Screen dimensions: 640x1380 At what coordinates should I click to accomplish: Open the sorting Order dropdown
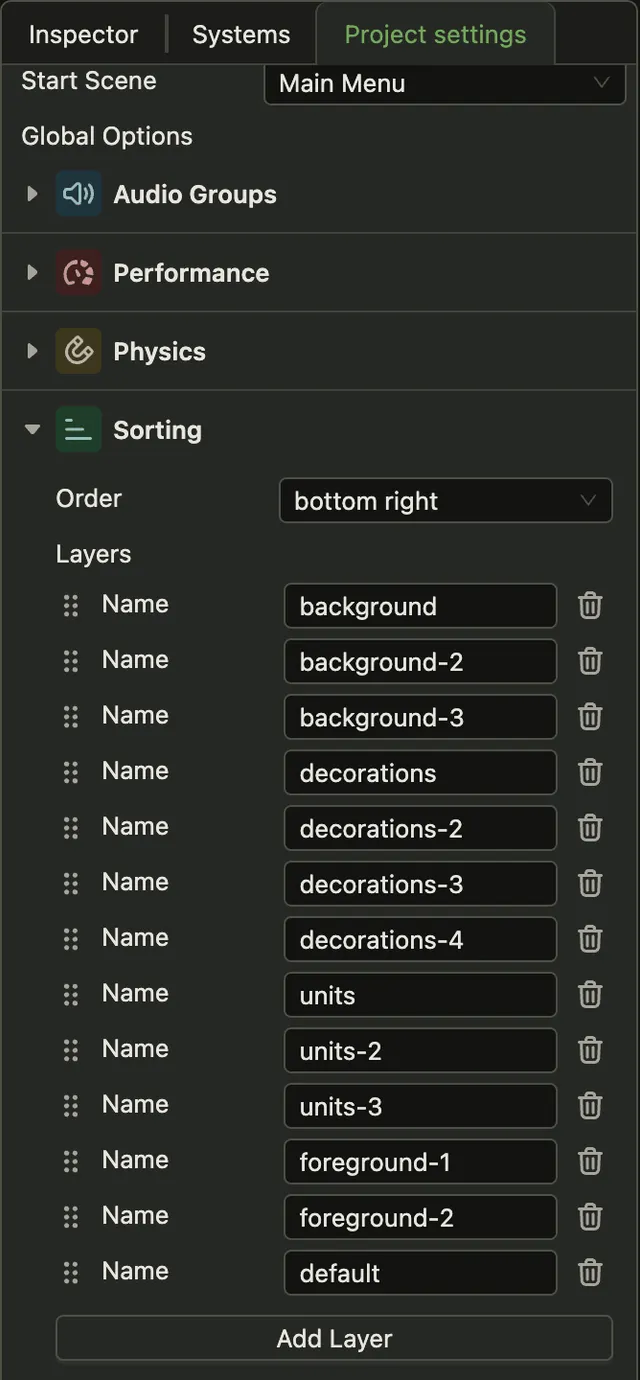tap(445, 501)
